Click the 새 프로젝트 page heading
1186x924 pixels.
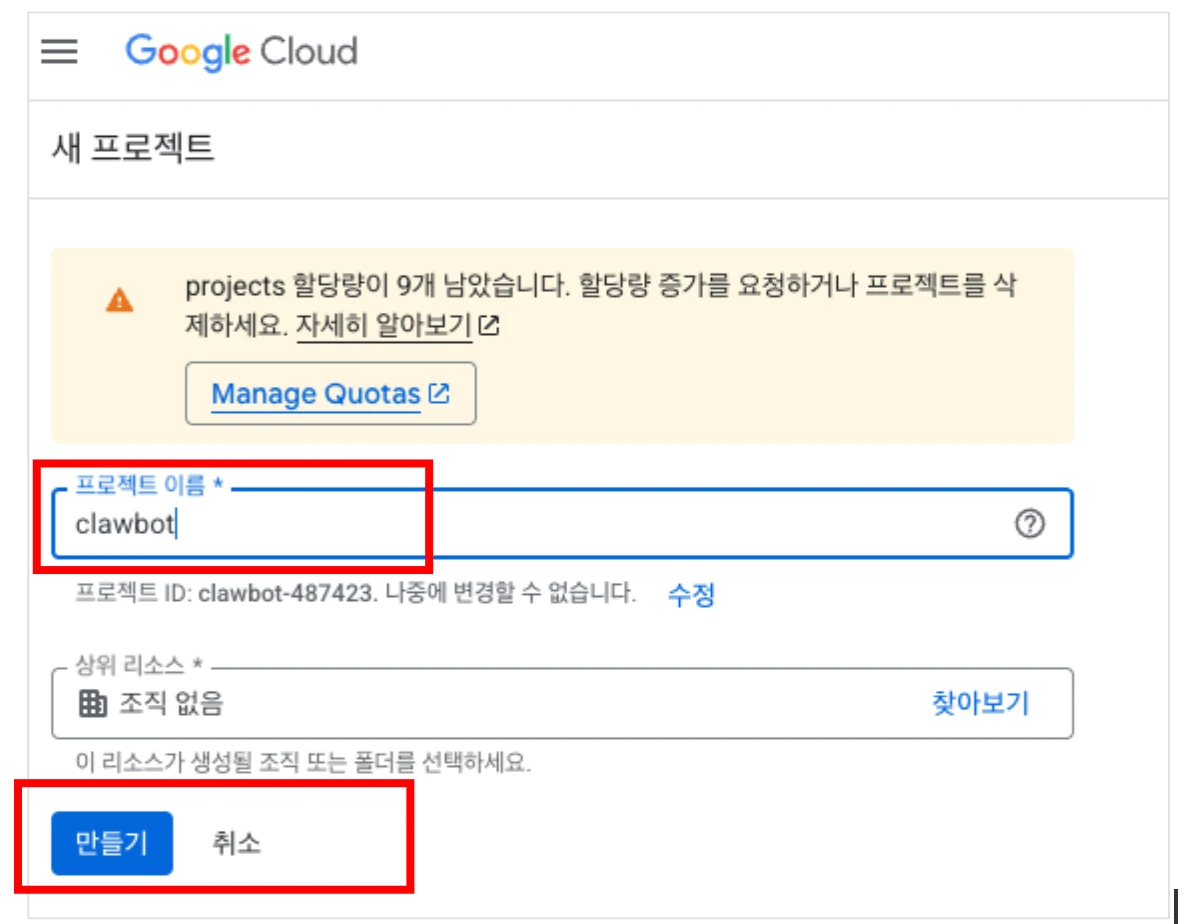point(133,149)
